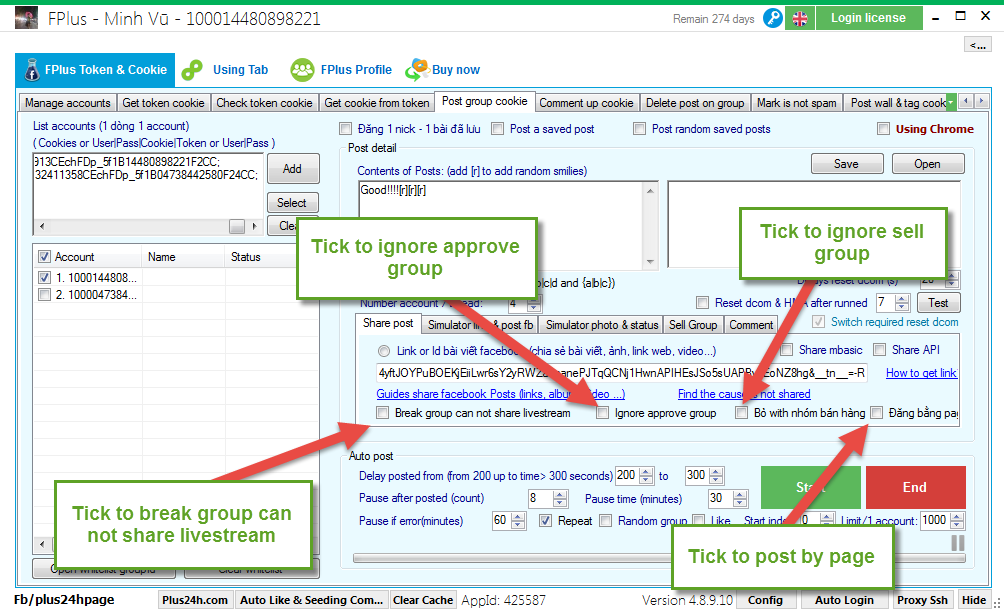Enable the Share API checkbox
The height and width of the screenshot is (612, 1004).
tap(880, 350)
